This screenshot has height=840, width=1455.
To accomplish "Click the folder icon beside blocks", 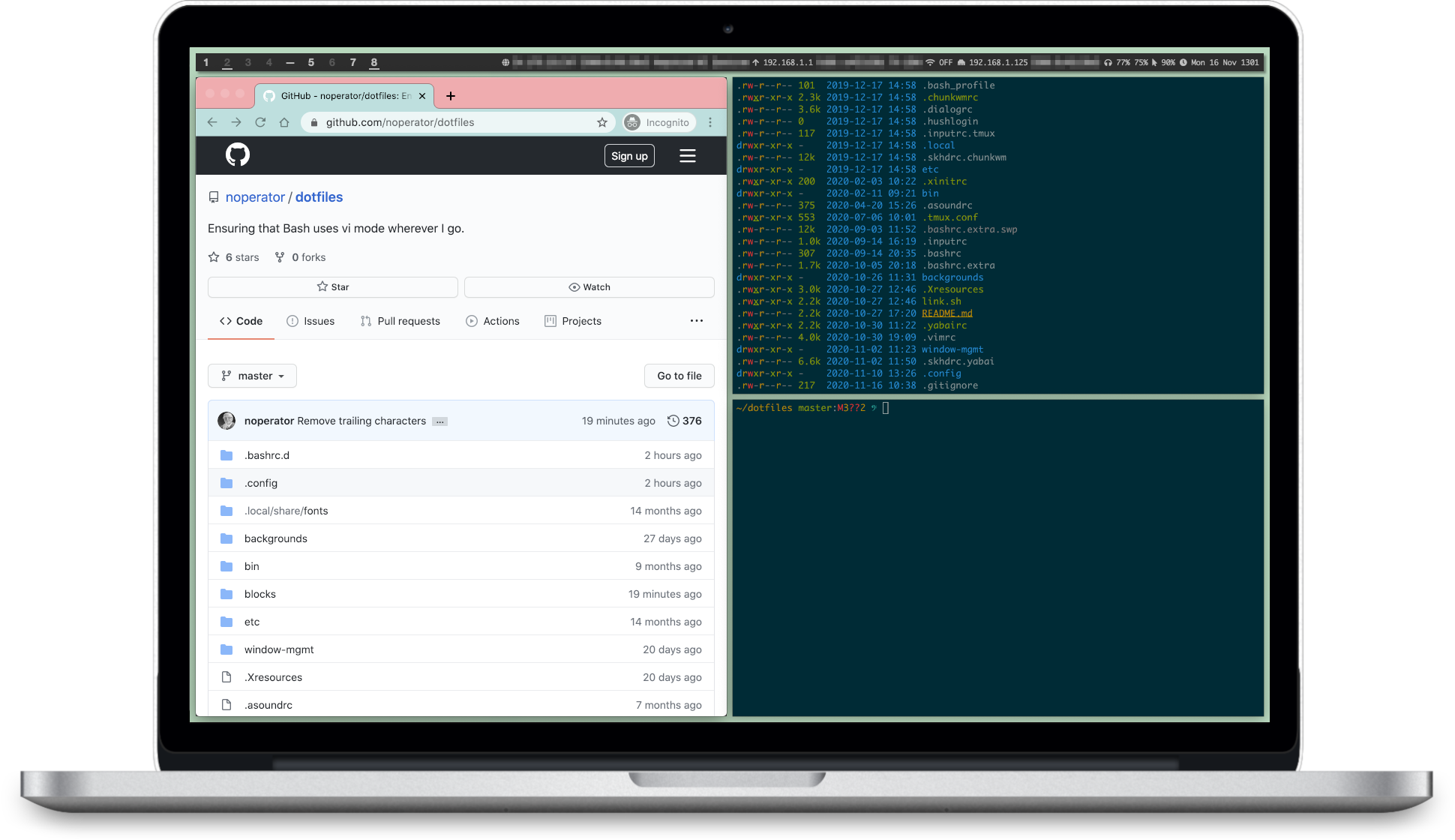I will click(x=226, y=594).
